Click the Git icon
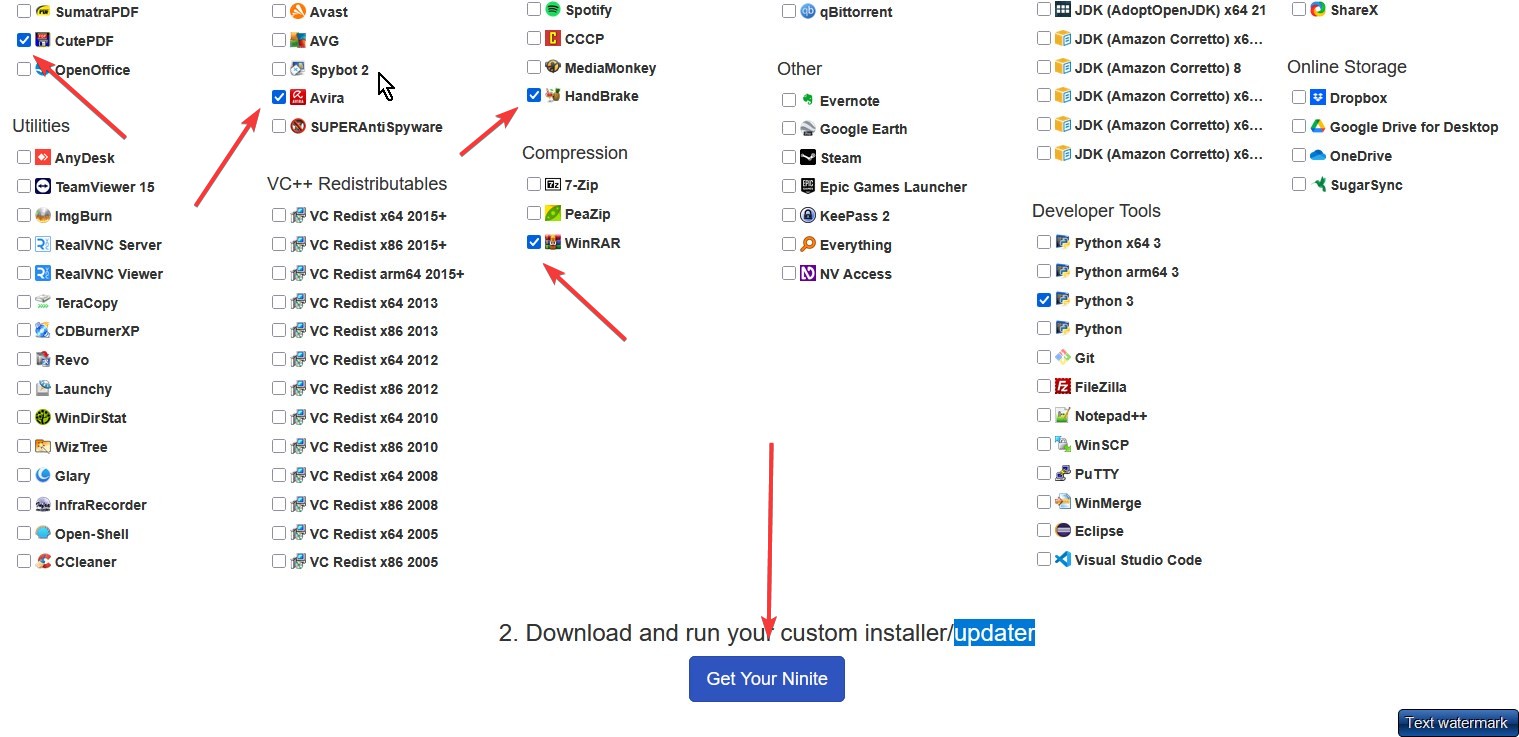Image resolution: width=1519 pixels, height=737 pixels. (x=1063, y=358)
